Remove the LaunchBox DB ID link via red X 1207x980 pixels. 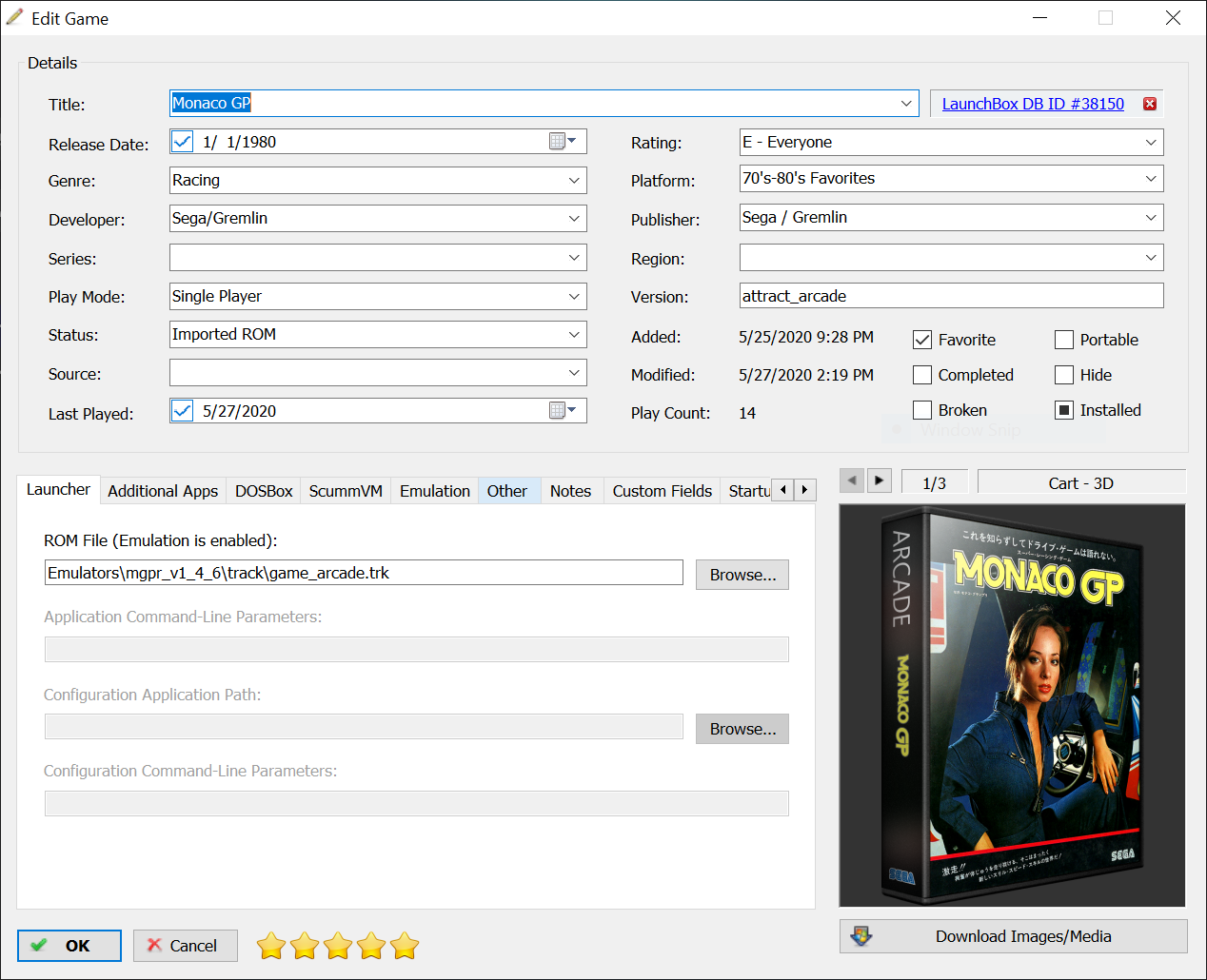1150,104
